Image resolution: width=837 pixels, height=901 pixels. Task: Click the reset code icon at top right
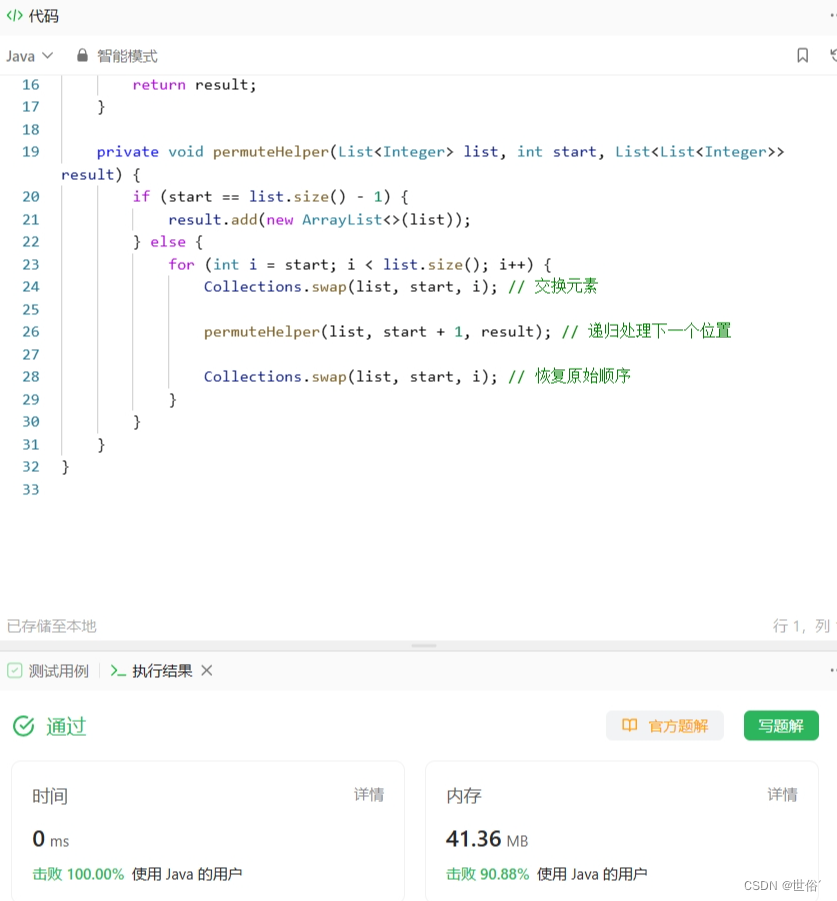[832, 56]
